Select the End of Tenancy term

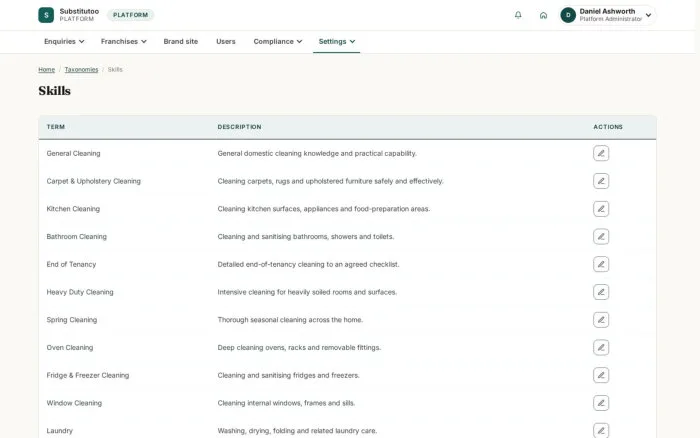[x=71, y=264]
